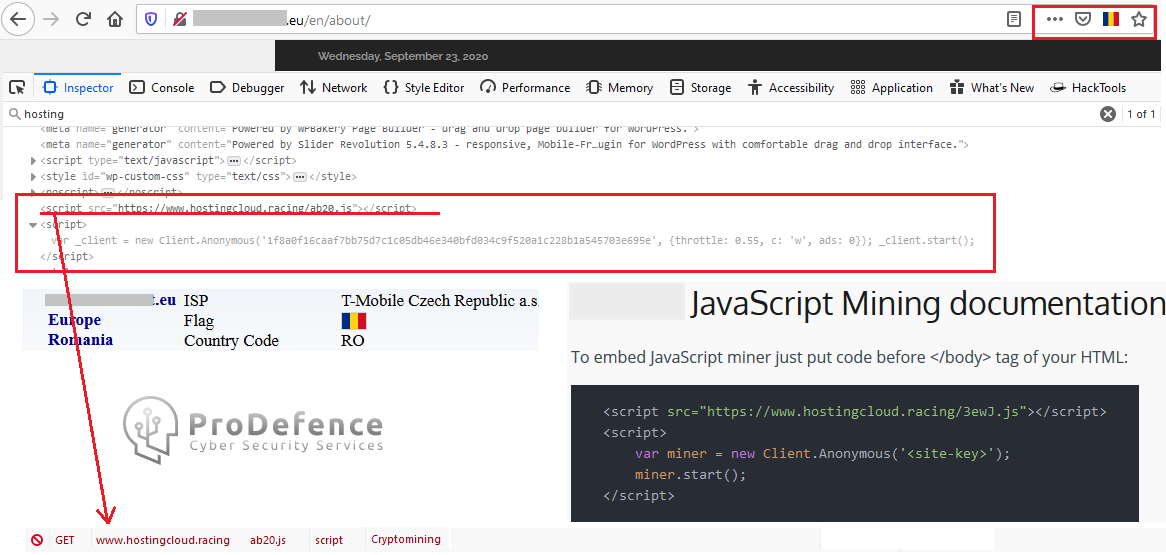Viewport: 1166px width, 555px height.
Task: Expand the text/javascript script node
Action: click(x=33, y=161)
